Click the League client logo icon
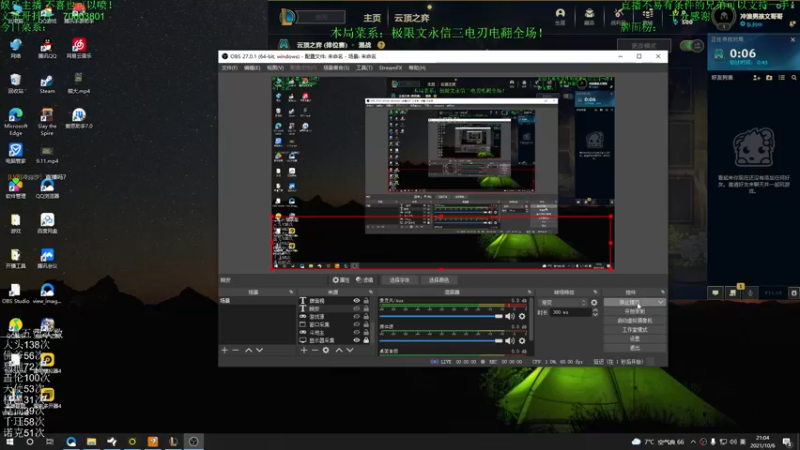The width and height of the screenshot is (800, 450). tap(287, 17)
